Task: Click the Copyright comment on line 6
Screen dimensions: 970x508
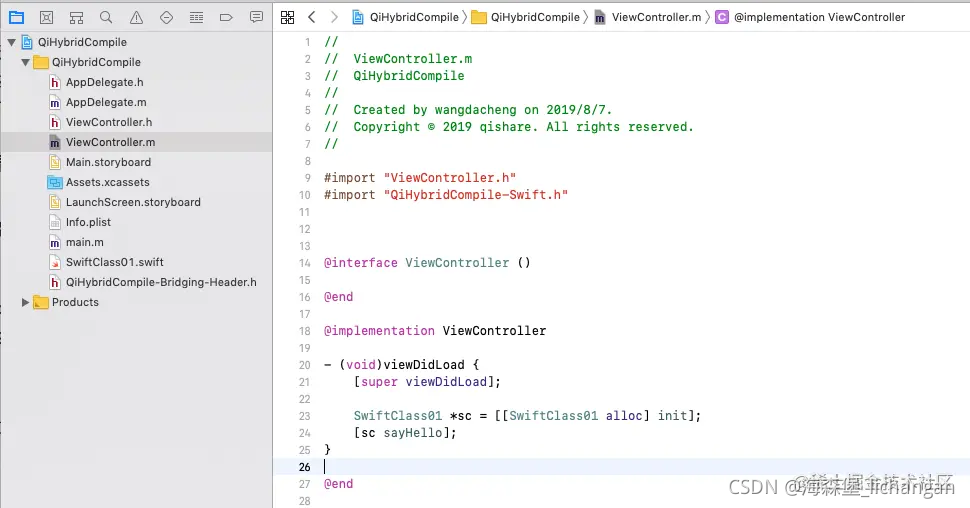Action: click(x=509, y=127)
